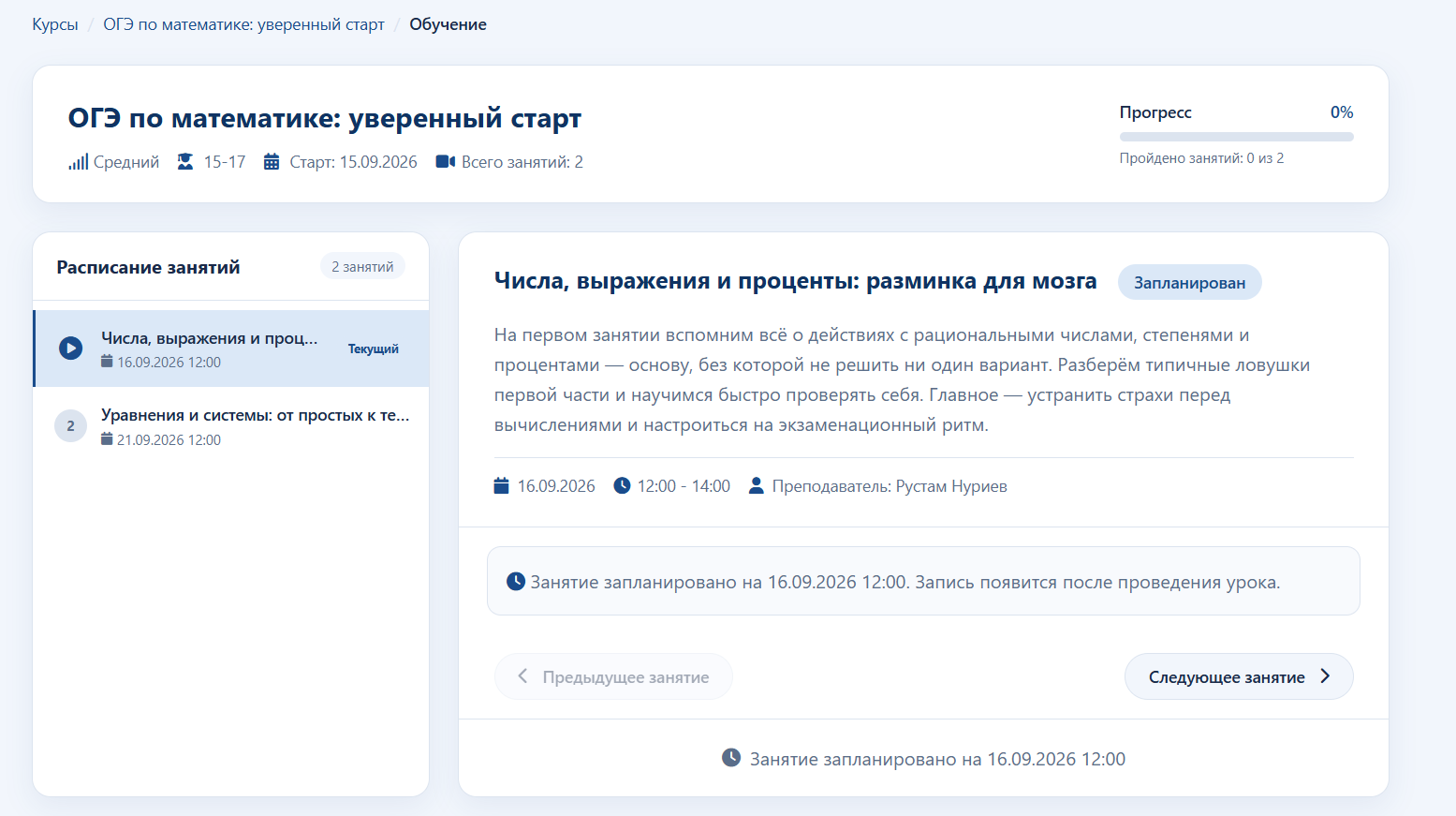The height and width of the screenshot is (816, 1456).
Task: Click the 12:00 - 14:00 time text
Action: click(684, 486)
